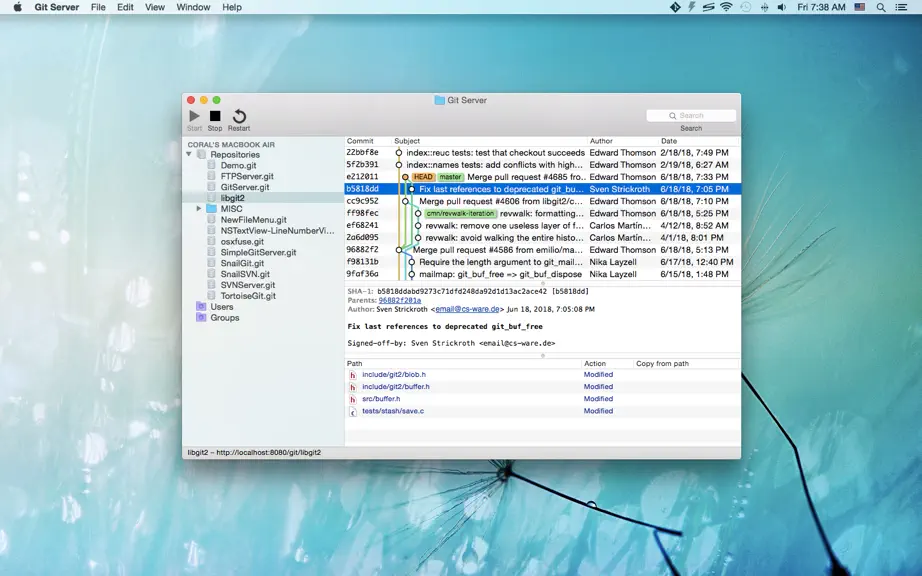Open the File menu
922x576 pixels.
(x=98, y=7)
